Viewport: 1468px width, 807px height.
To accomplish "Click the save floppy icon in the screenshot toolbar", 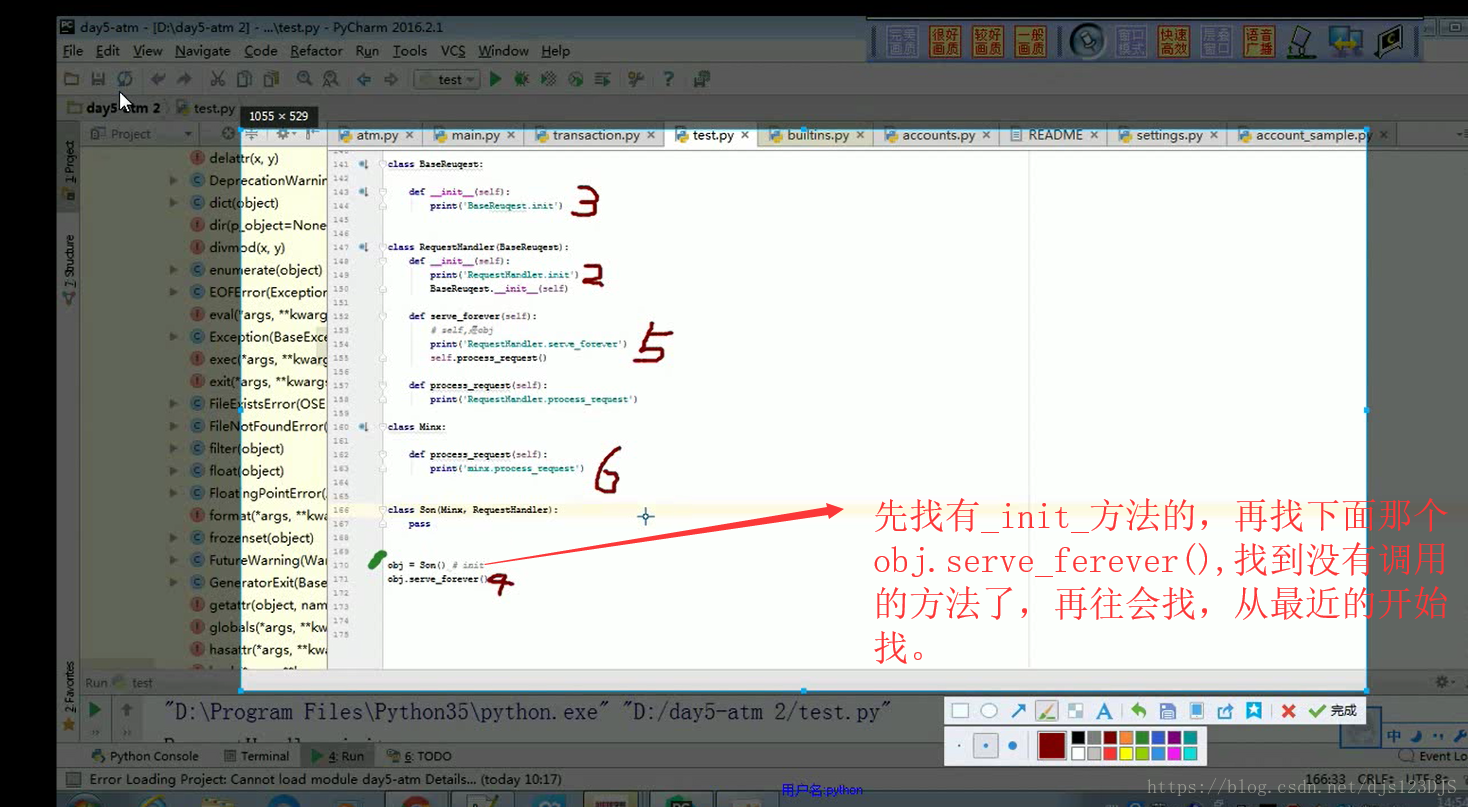I will (1167, 711).
